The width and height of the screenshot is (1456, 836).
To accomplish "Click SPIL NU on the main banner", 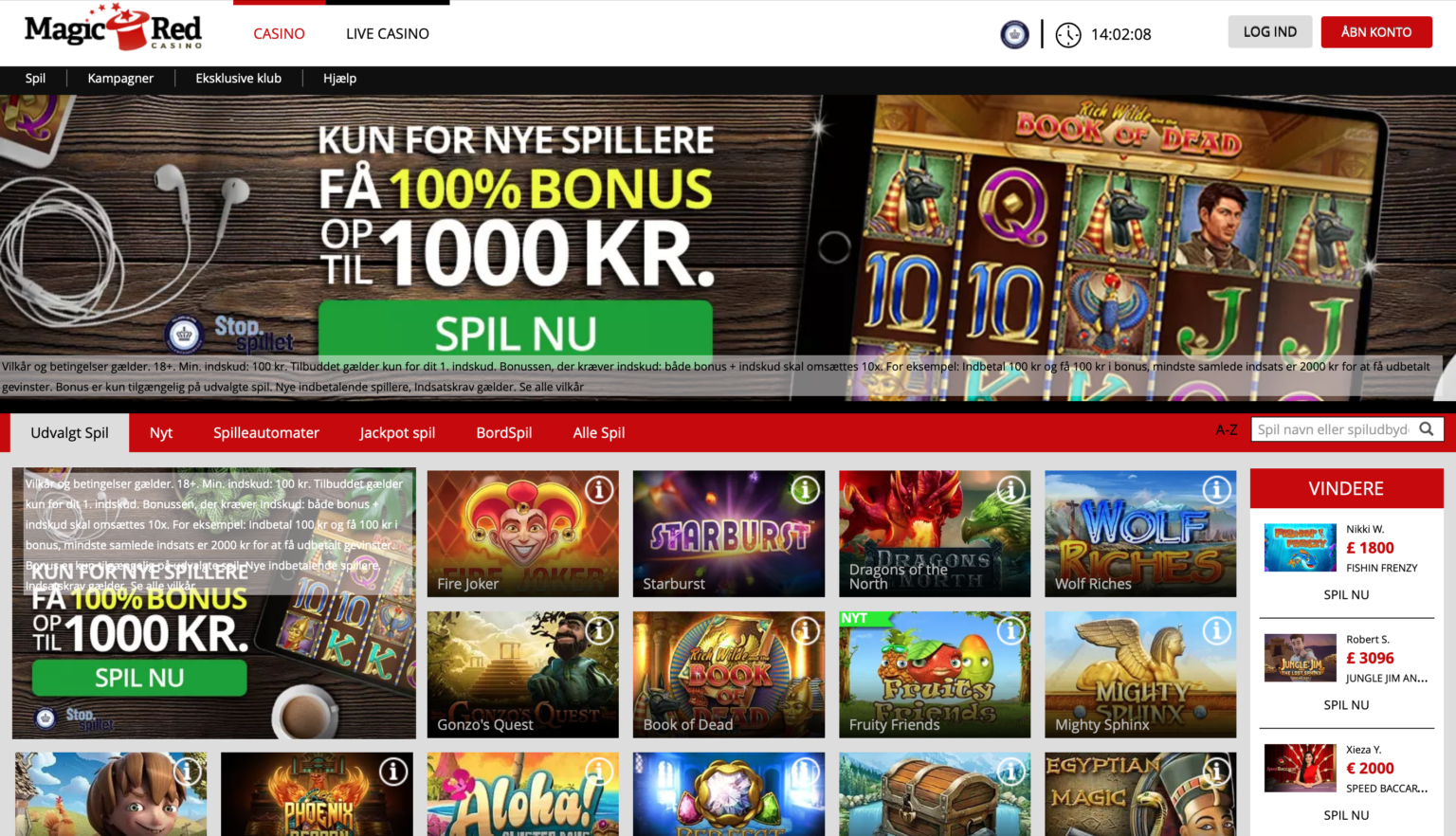I will pos(516,330).
